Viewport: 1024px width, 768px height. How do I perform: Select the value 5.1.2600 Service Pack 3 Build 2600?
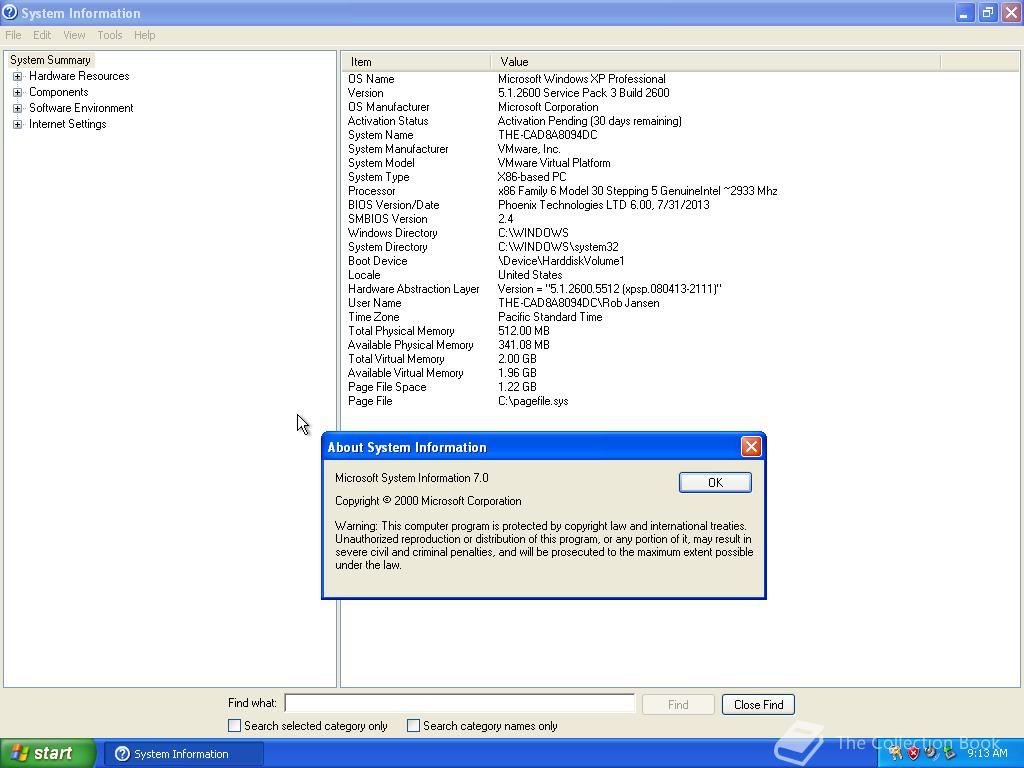(583, 93)
